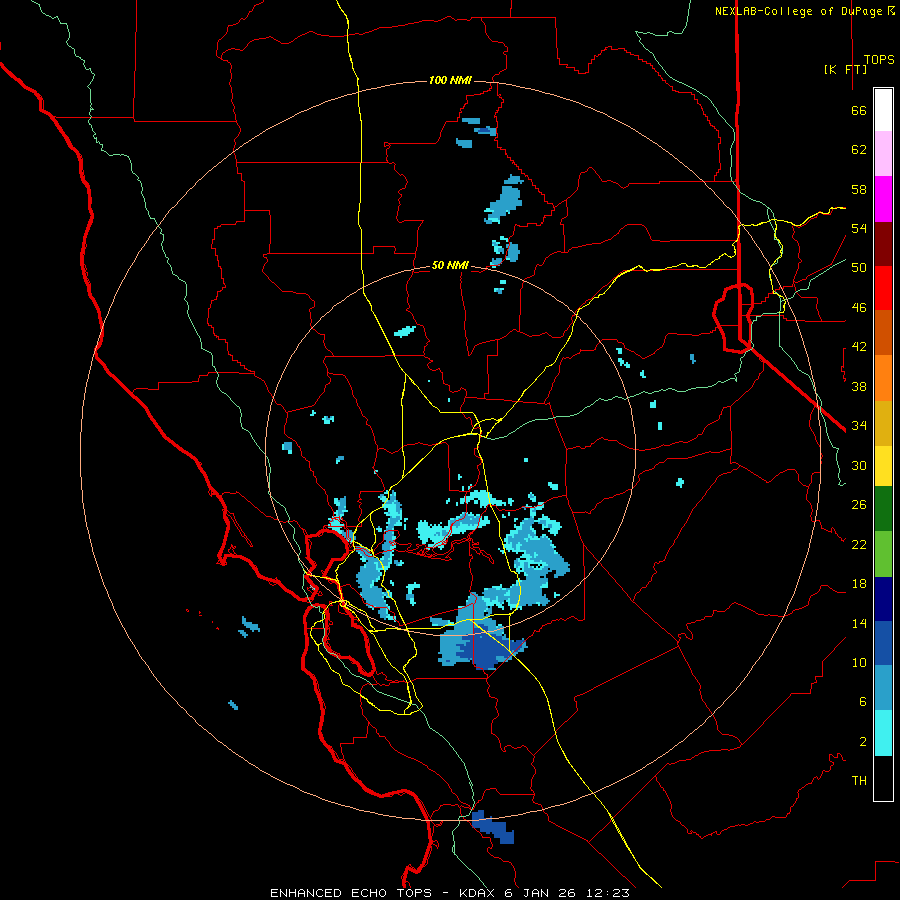
Task: Click the [K FT] units label
Action: tap(845, 69)
